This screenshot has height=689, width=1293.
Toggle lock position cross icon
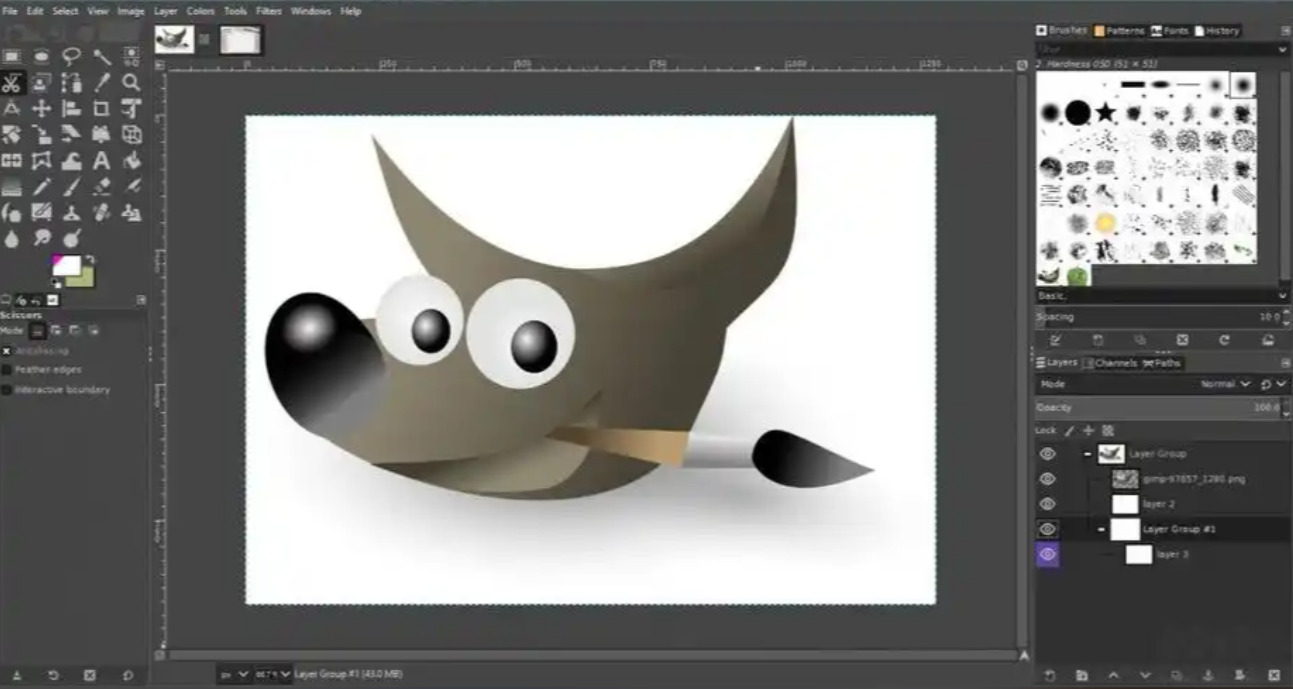[x=1088, y=431]
